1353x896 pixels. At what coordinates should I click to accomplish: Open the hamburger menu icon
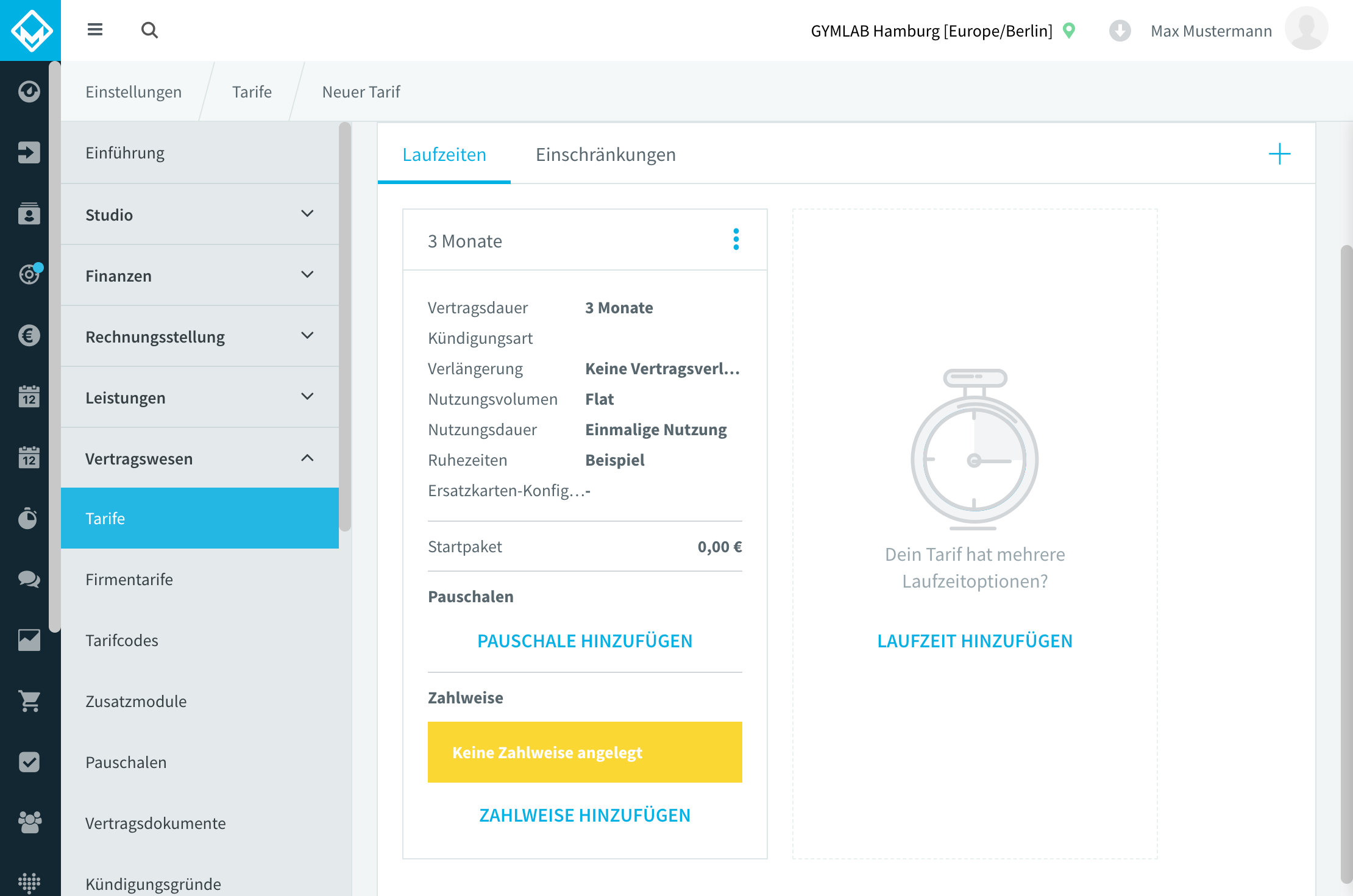95,30
